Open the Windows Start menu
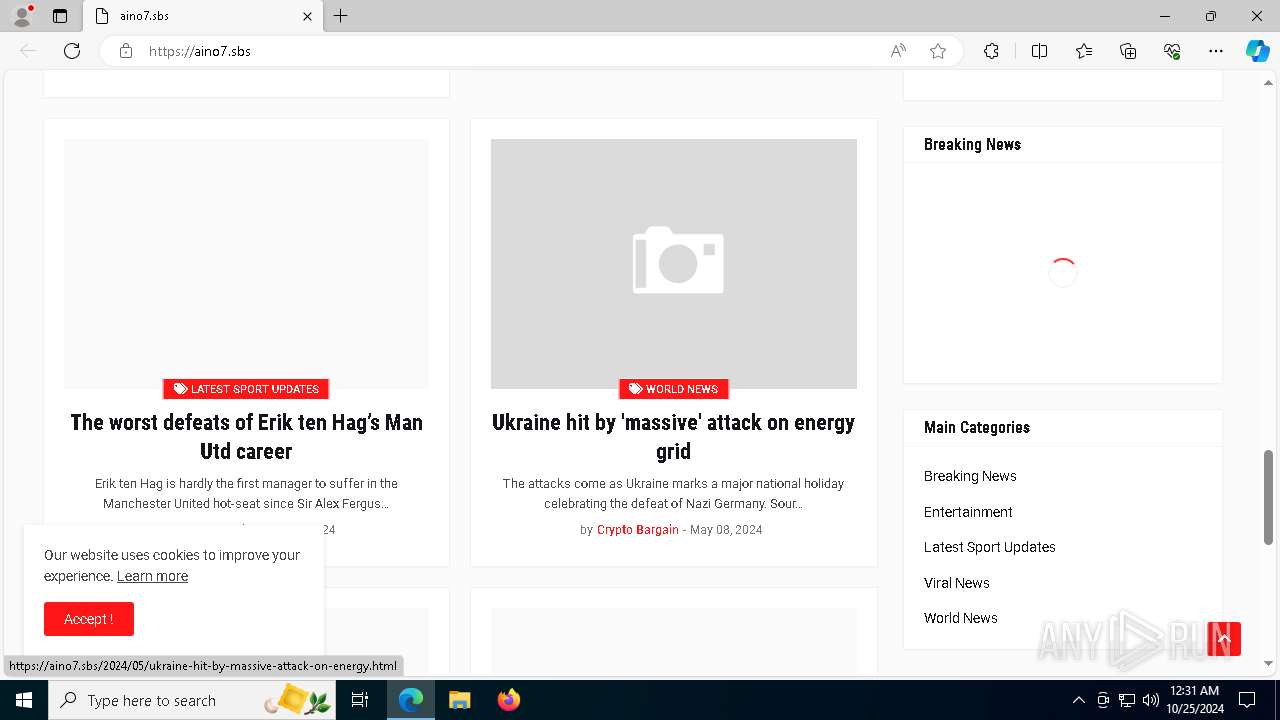 24,700
